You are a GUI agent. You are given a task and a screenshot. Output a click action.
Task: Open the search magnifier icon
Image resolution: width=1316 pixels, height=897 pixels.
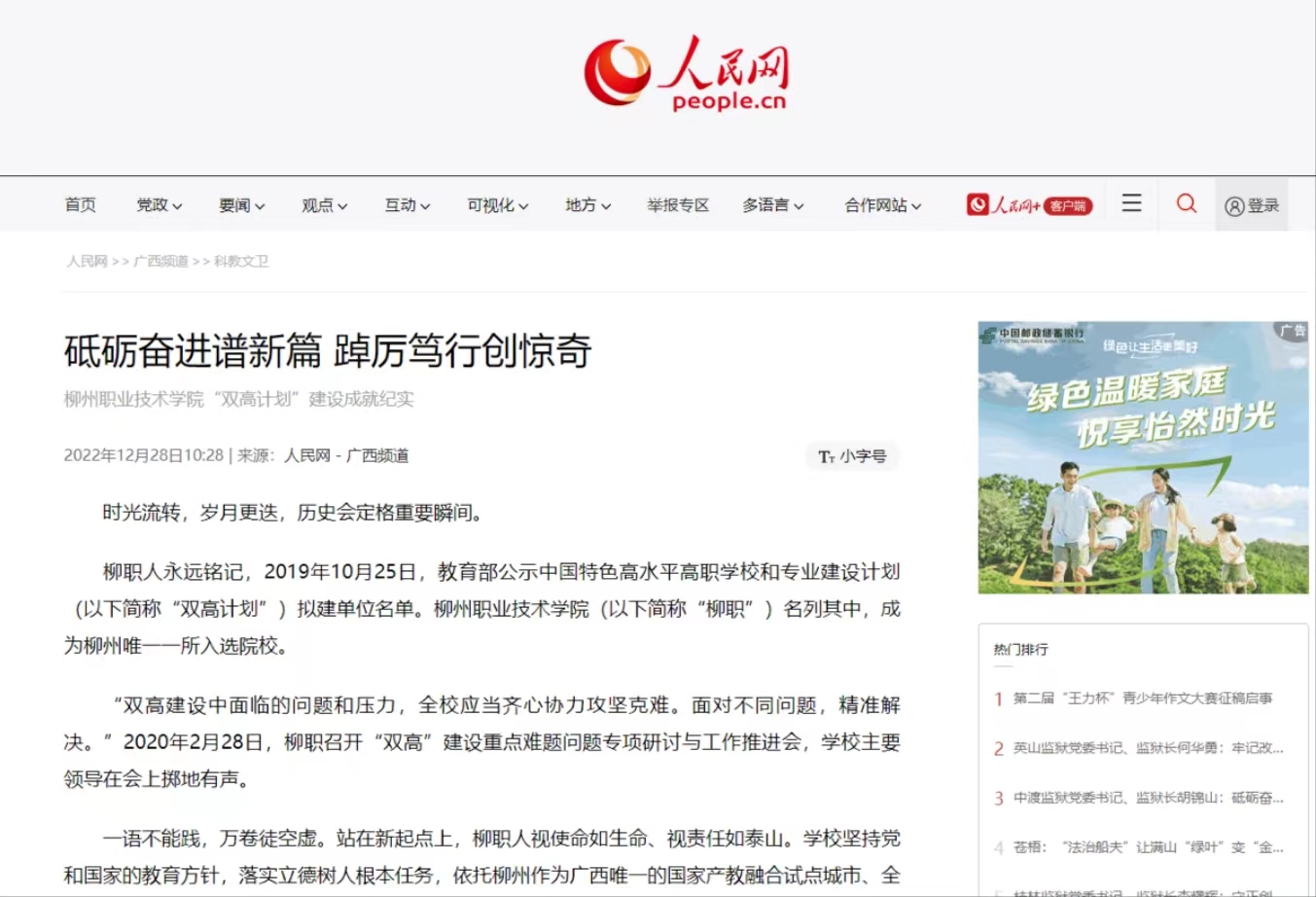[1187, 203]
